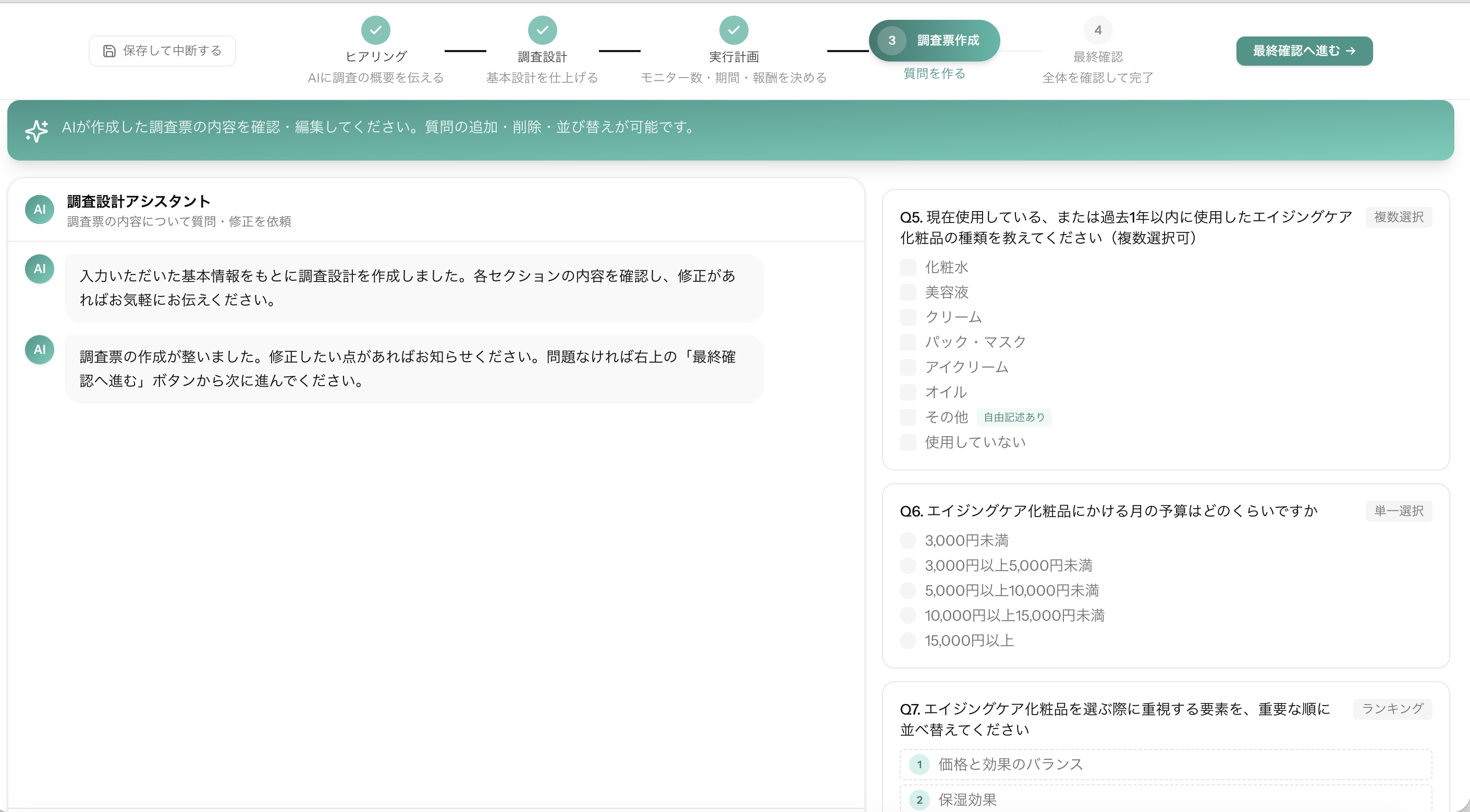This screenshot has width=1470, height=812.
Task: Click the 価格と効果のバランス ranking item
Action: pyautogui.click(x=1166, y=765)
